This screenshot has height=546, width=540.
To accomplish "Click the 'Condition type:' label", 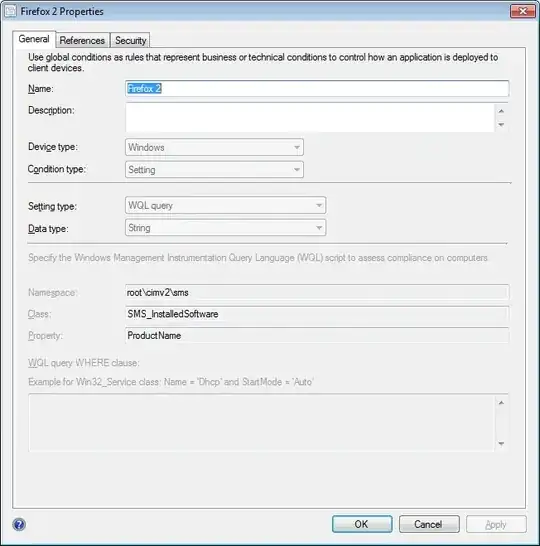I will point(57,169).
